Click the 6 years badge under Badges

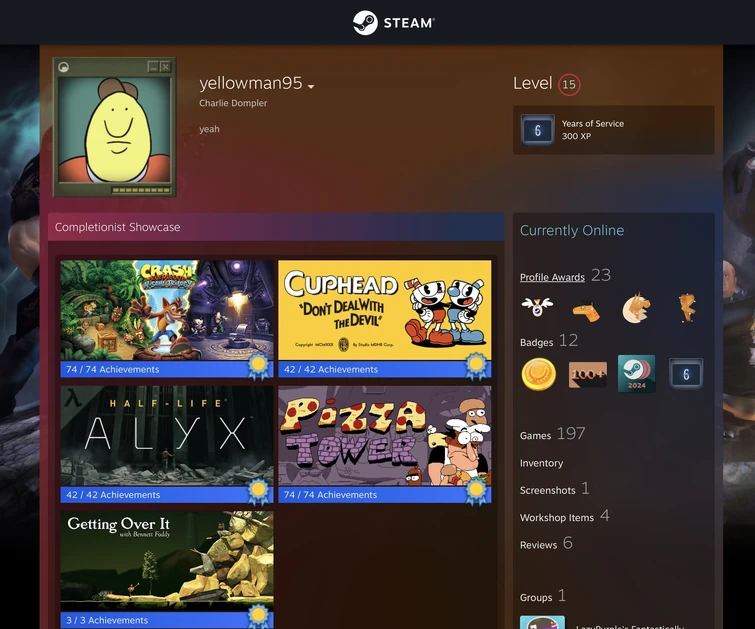coord(686,374)
